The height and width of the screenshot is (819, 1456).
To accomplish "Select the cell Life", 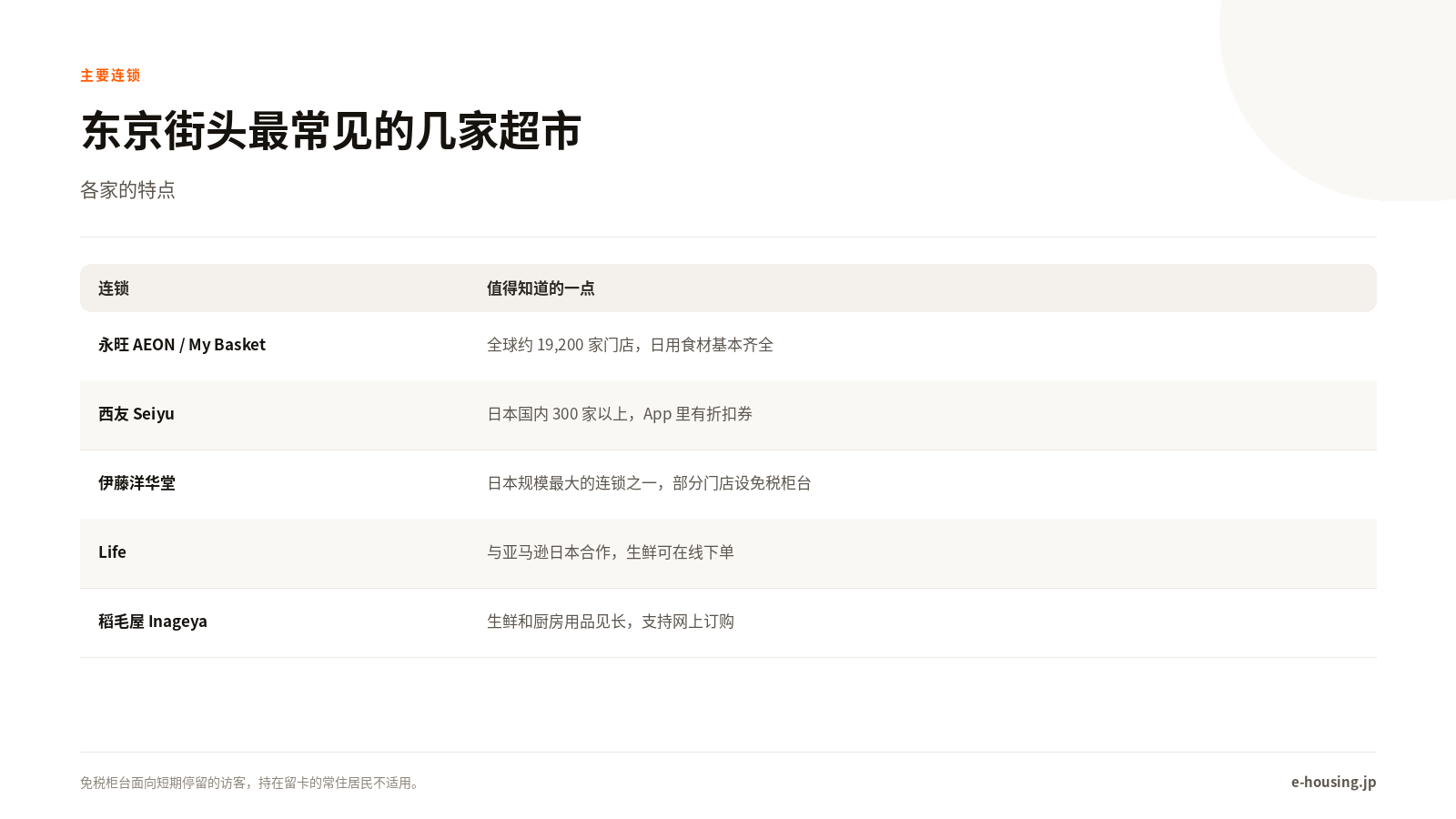I will coord(112,552).
